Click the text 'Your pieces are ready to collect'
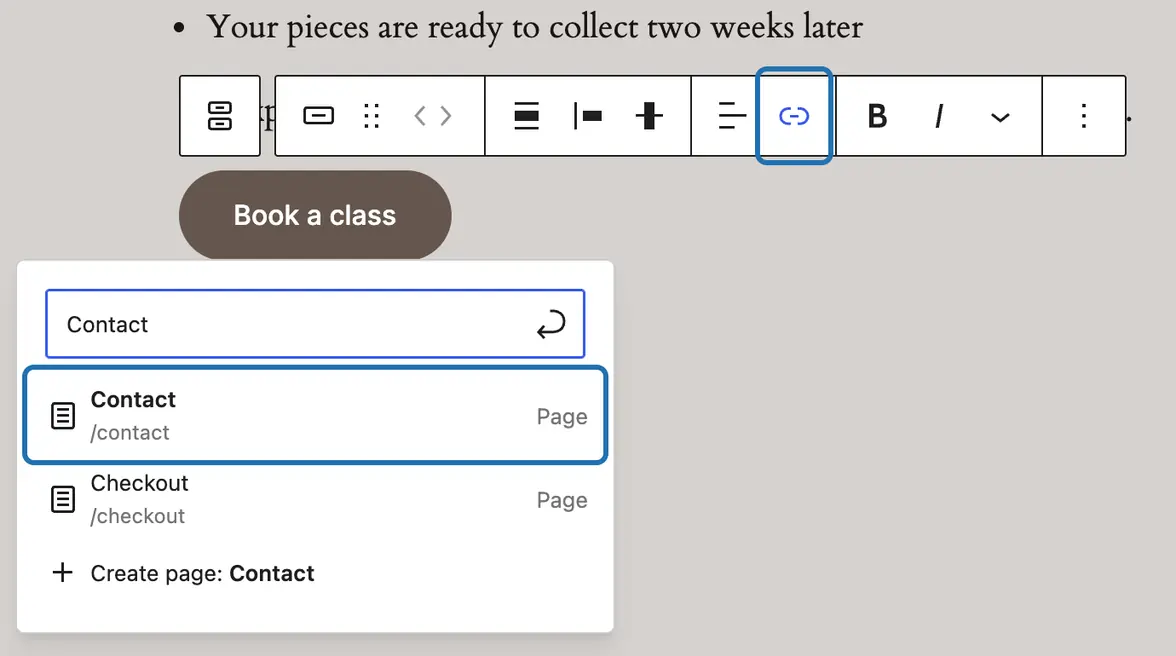This screenshot has width=1176, height=656. pyautogui.click(x=424, y=27)
